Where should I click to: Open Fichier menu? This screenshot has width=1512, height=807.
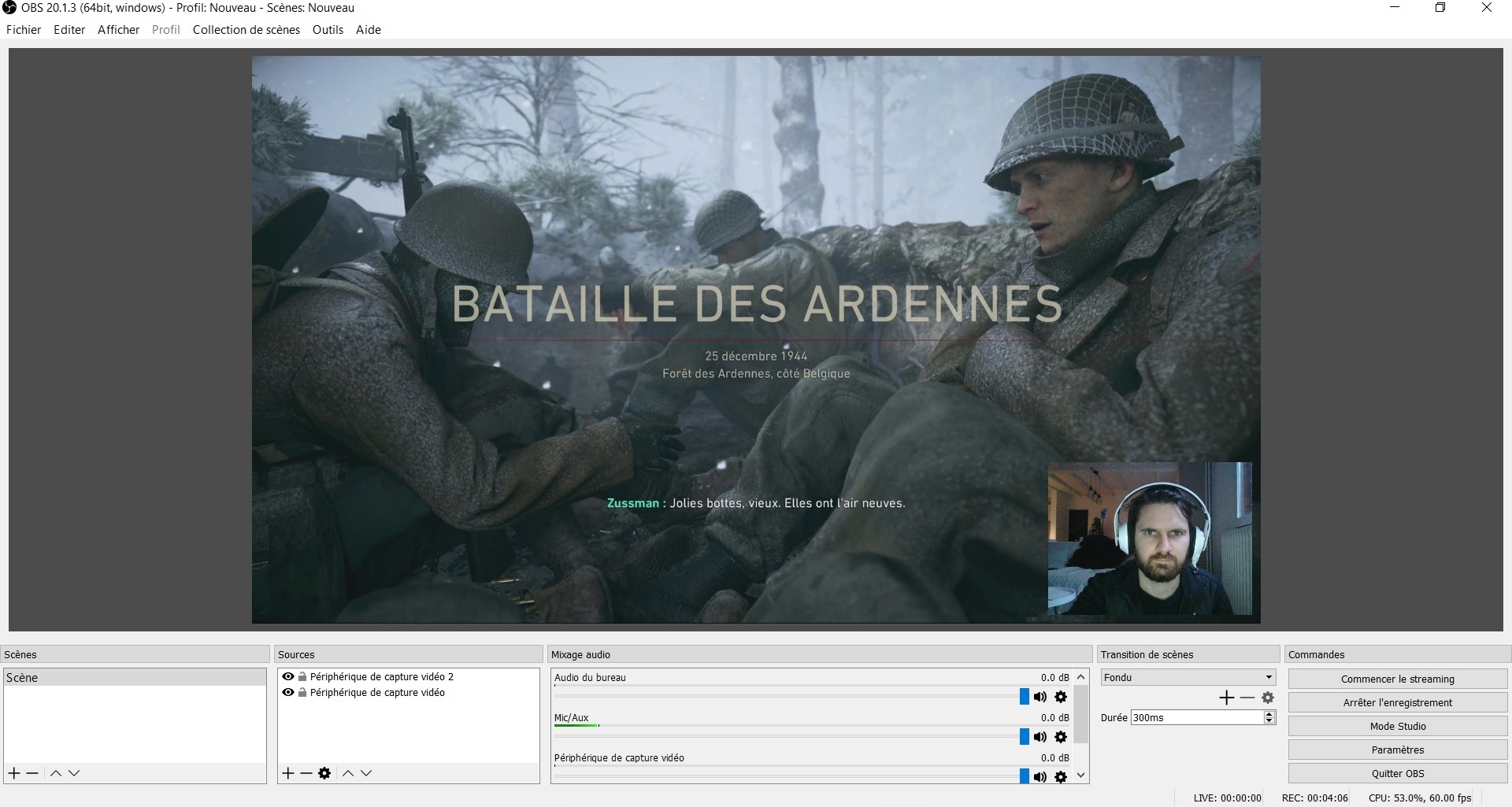pos(24,30)
